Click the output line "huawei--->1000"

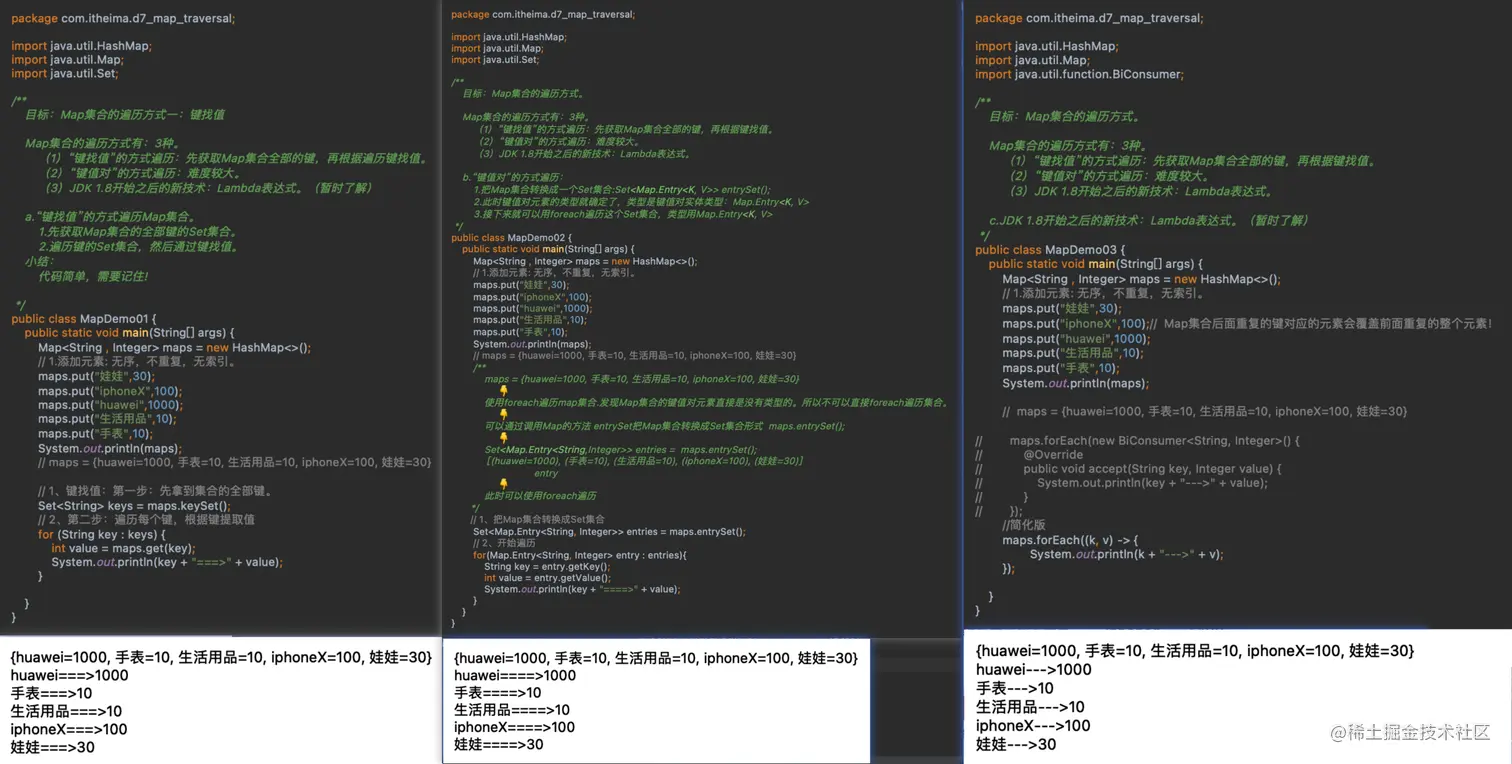pyautogui.click(x=1034, y=670)
